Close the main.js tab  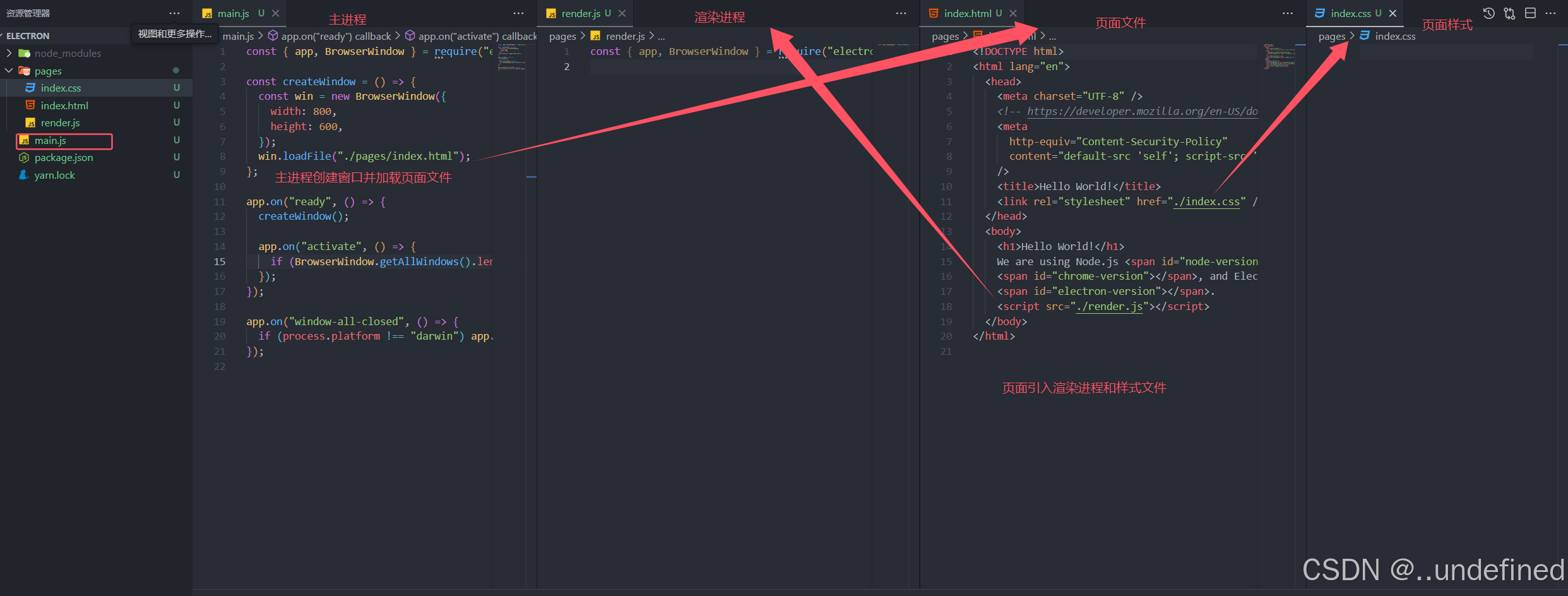275,13
